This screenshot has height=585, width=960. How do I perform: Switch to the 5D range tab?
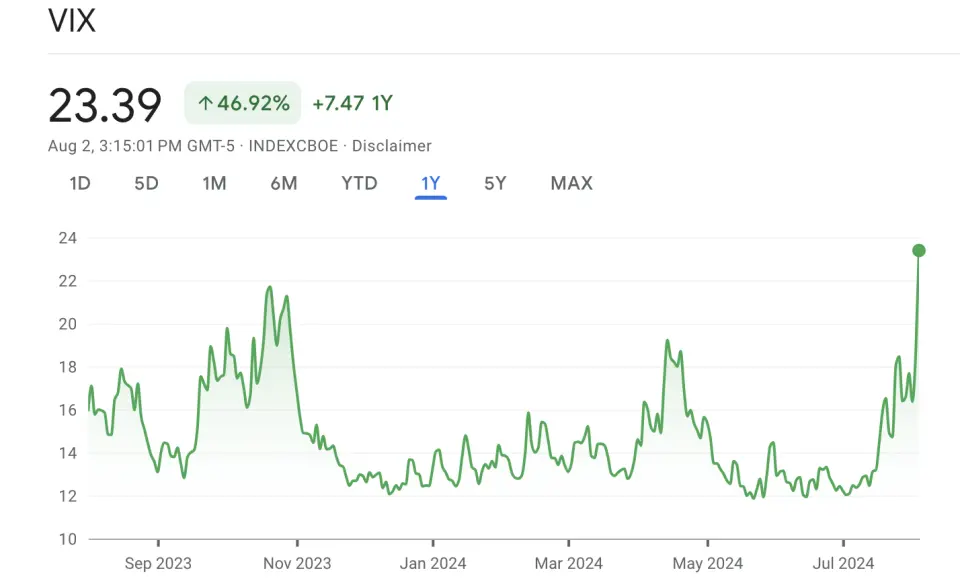tap(146, 183)
